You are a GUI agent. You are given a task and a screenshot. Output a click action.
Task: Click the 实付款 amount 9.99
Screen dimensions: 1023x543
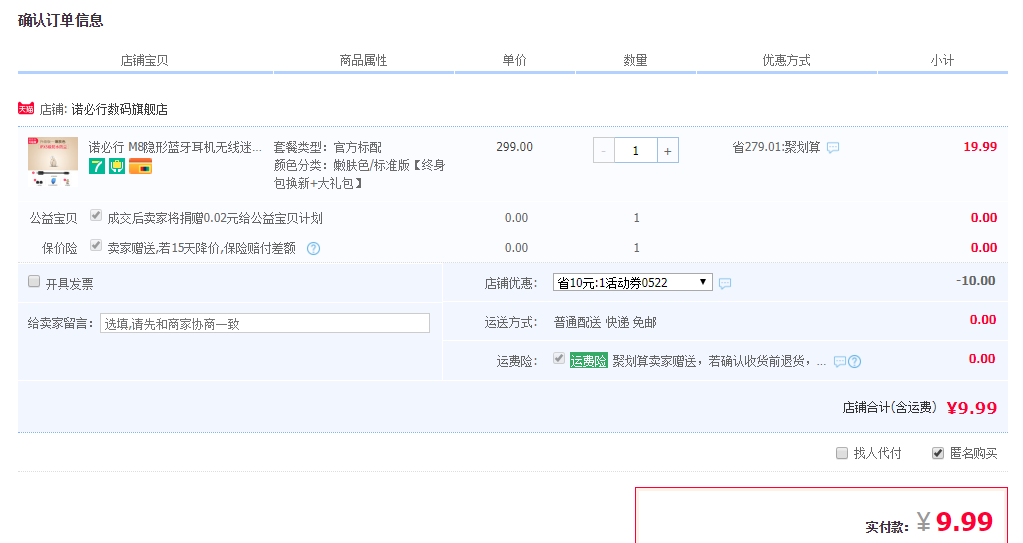964,521
